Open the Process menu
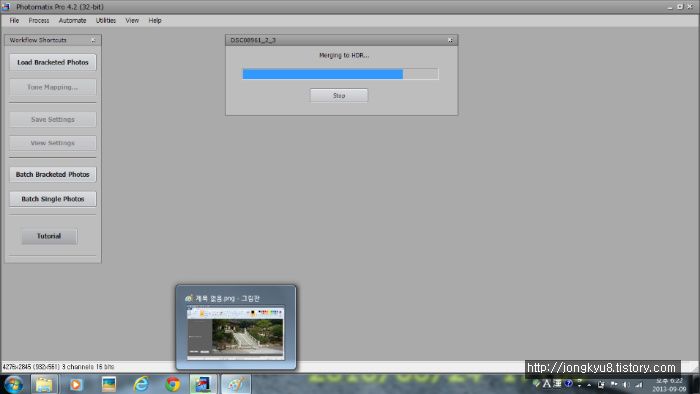 coord(39,21)
